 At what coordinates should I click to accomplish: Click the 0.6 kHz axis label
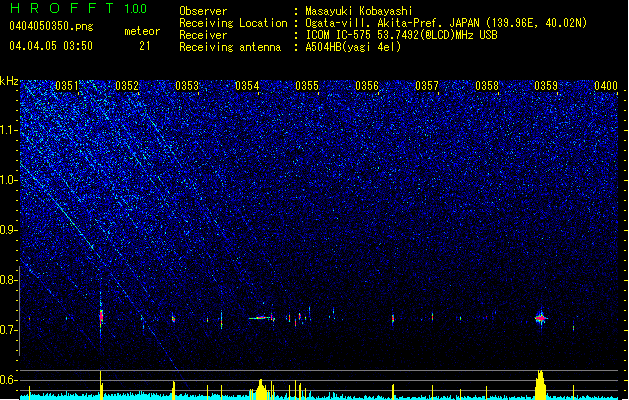coord(9,380)
